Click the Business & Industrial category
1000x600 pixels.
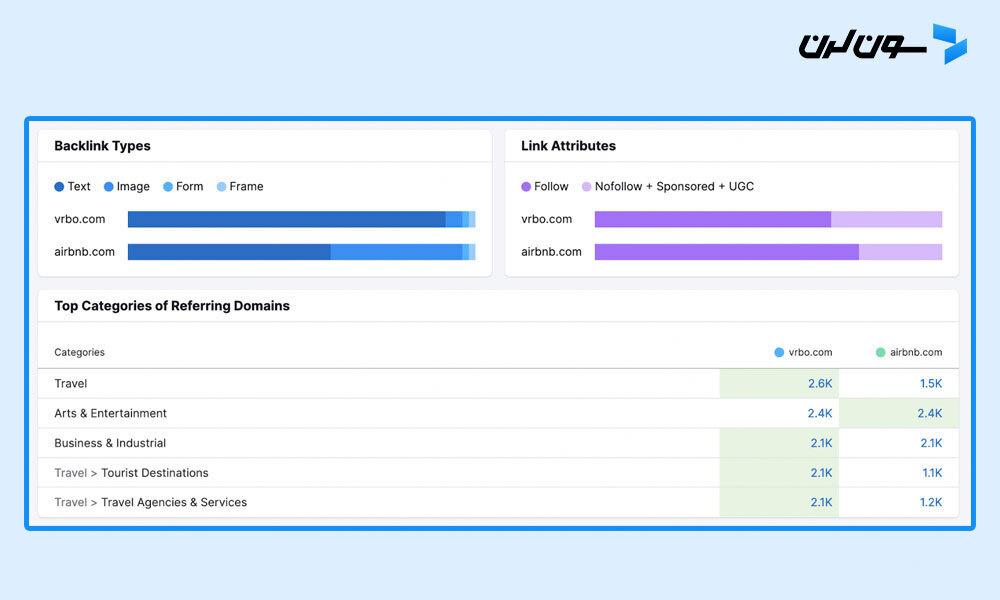(x=110, y=443)
